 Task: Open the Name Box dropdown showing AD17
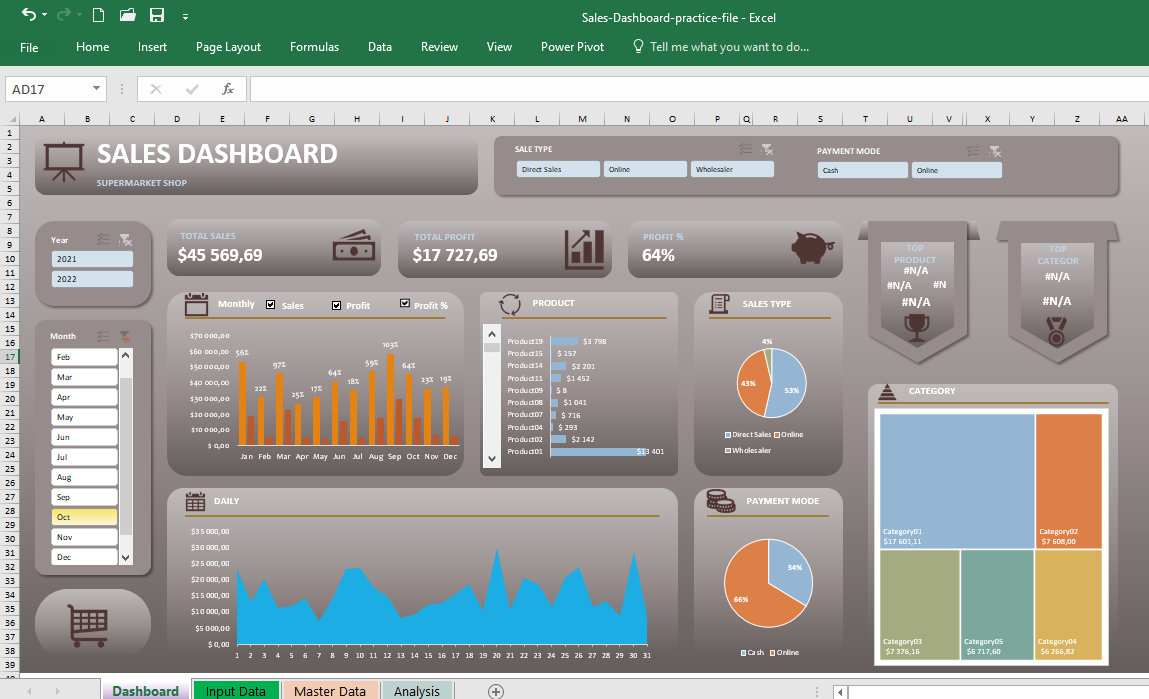point(98,88)
